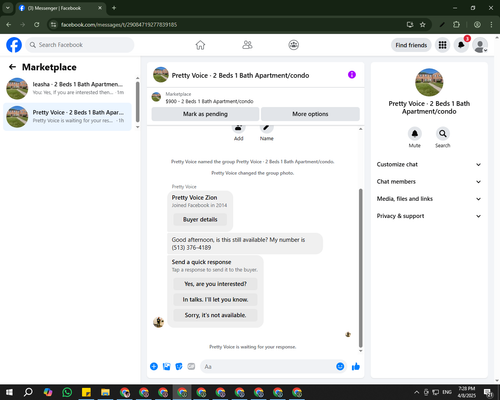The width and height of the screenshot is (500, 400).
Task: Open more actions plus icon in composer
Action: coord(154,367)
